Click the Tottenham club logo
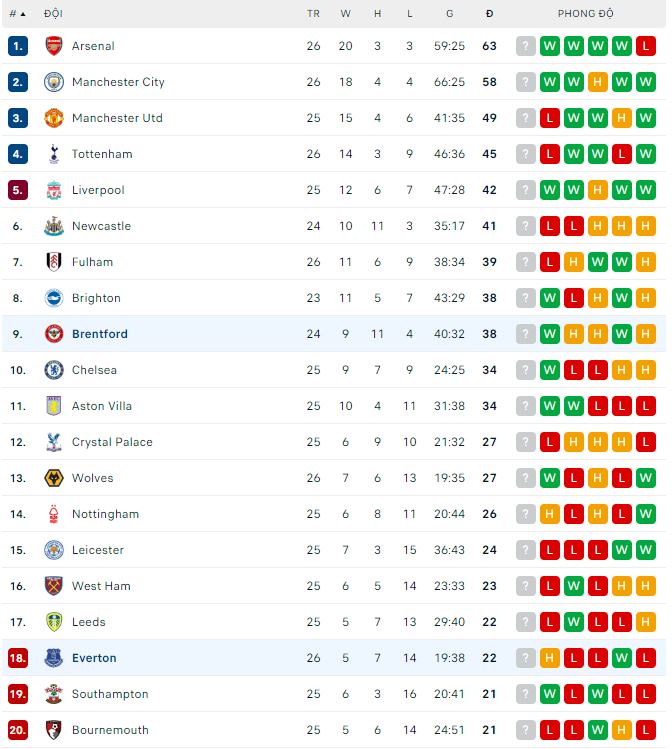 (53, 154)
